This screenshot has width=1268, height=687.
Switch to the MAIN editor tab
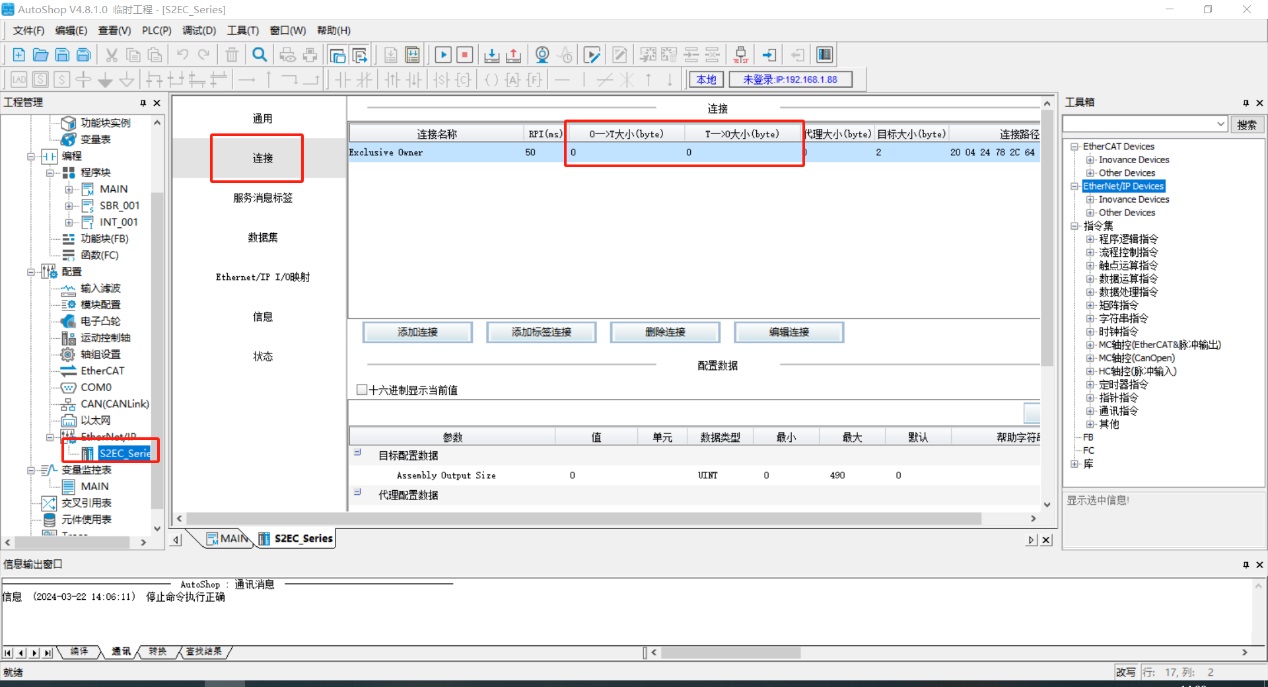pos(228,539)
